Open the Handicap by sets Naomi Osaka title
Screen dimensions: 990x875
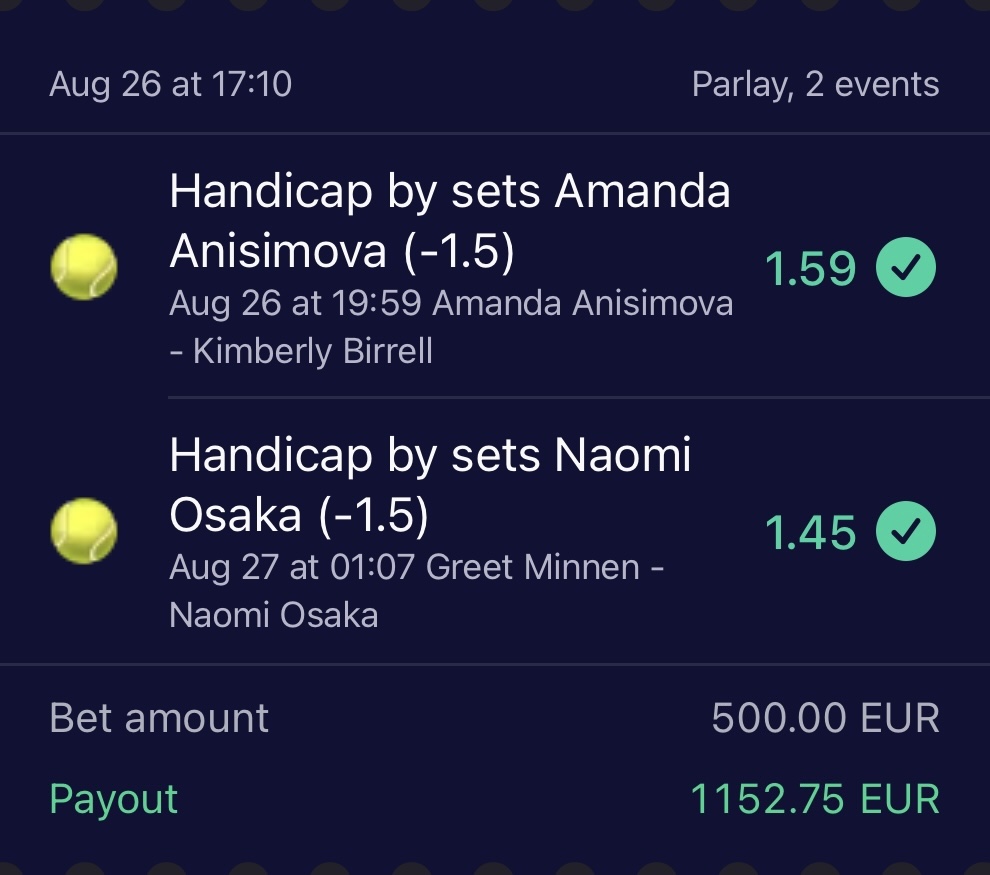(x=430, y=485)
